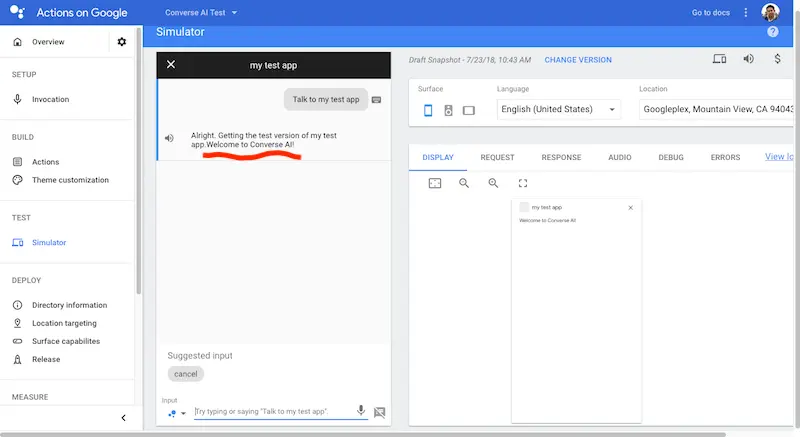Switch to the REQUEST tab
Screen dimensions: 800x437
(x=497, y=158)
